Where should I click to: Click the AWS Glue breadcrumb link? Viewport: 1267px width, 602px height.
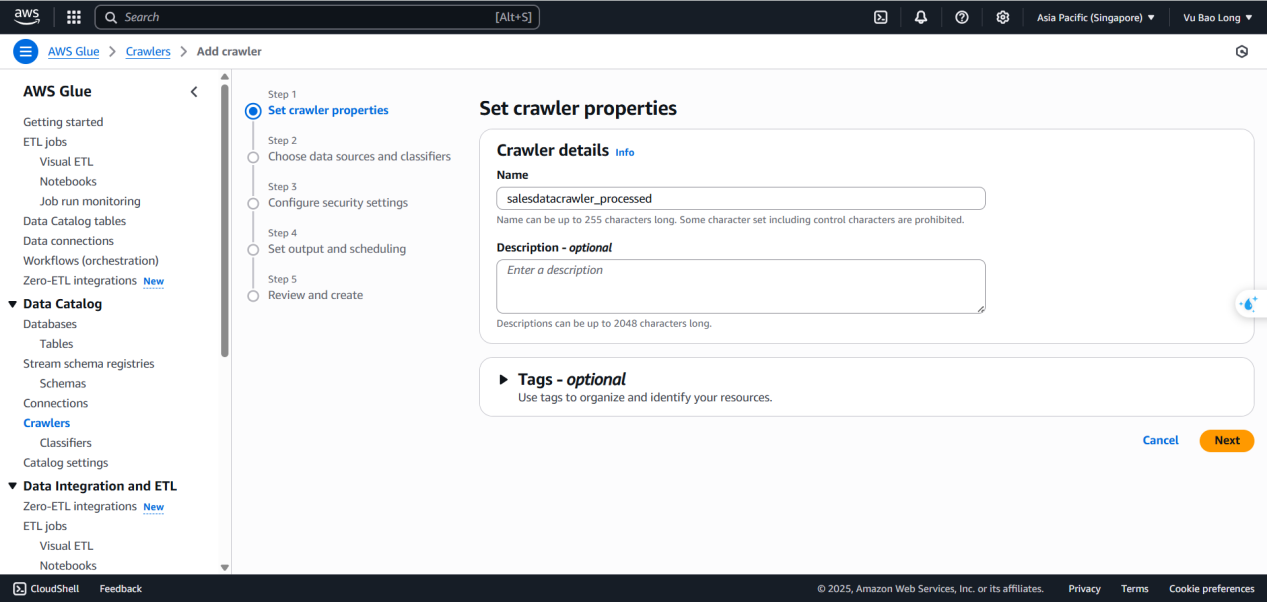(x=74, y=51)
